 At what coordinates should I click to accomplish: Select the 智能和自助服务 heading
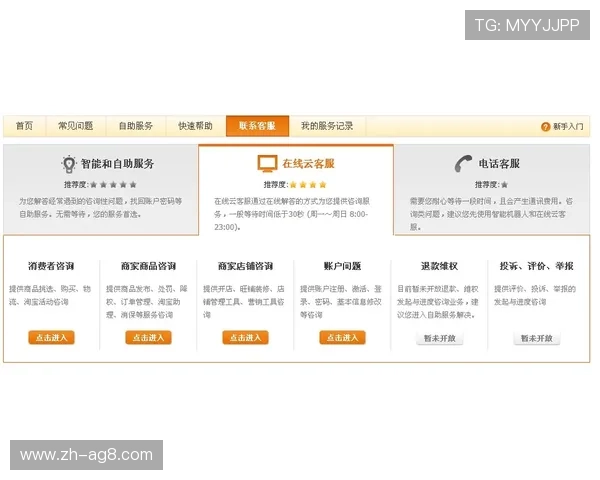[x=117, y=164]
